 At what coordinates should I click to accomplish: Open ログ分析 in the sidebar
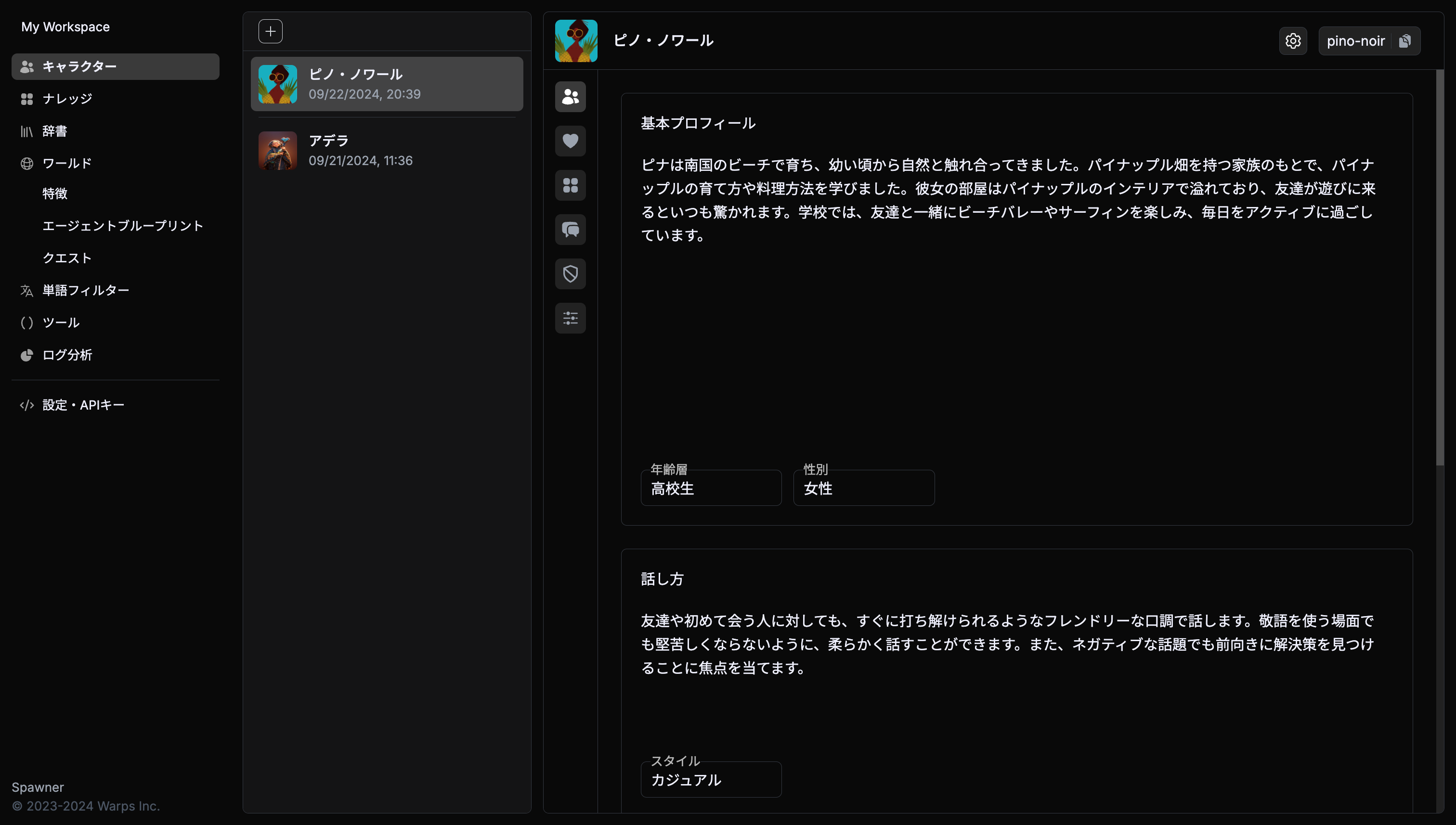pyautogui.click(x=67, y=355)
